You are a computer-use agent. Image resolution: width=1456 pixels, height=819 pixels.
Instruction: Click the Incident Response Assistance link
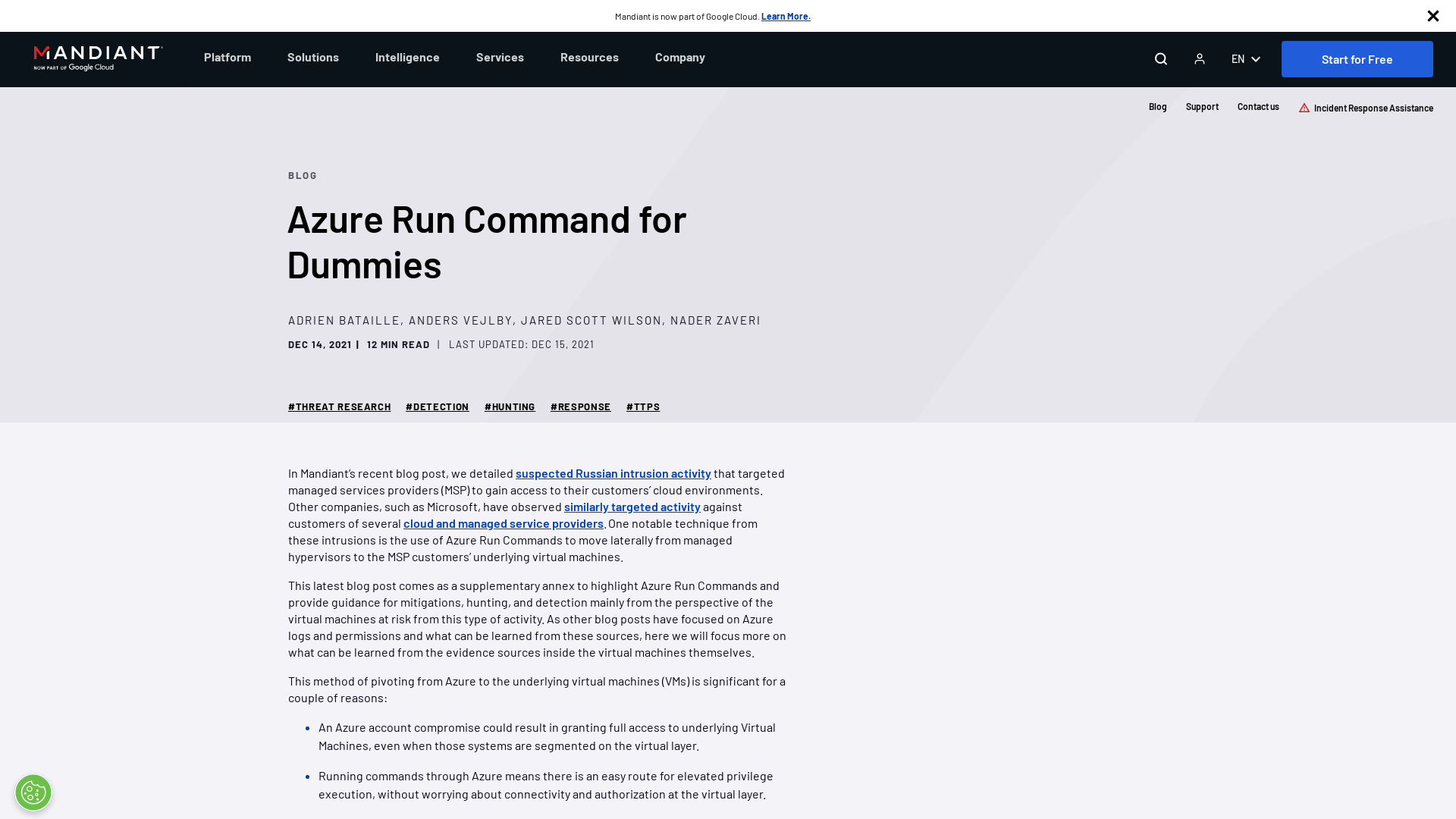coord(1366,108)
